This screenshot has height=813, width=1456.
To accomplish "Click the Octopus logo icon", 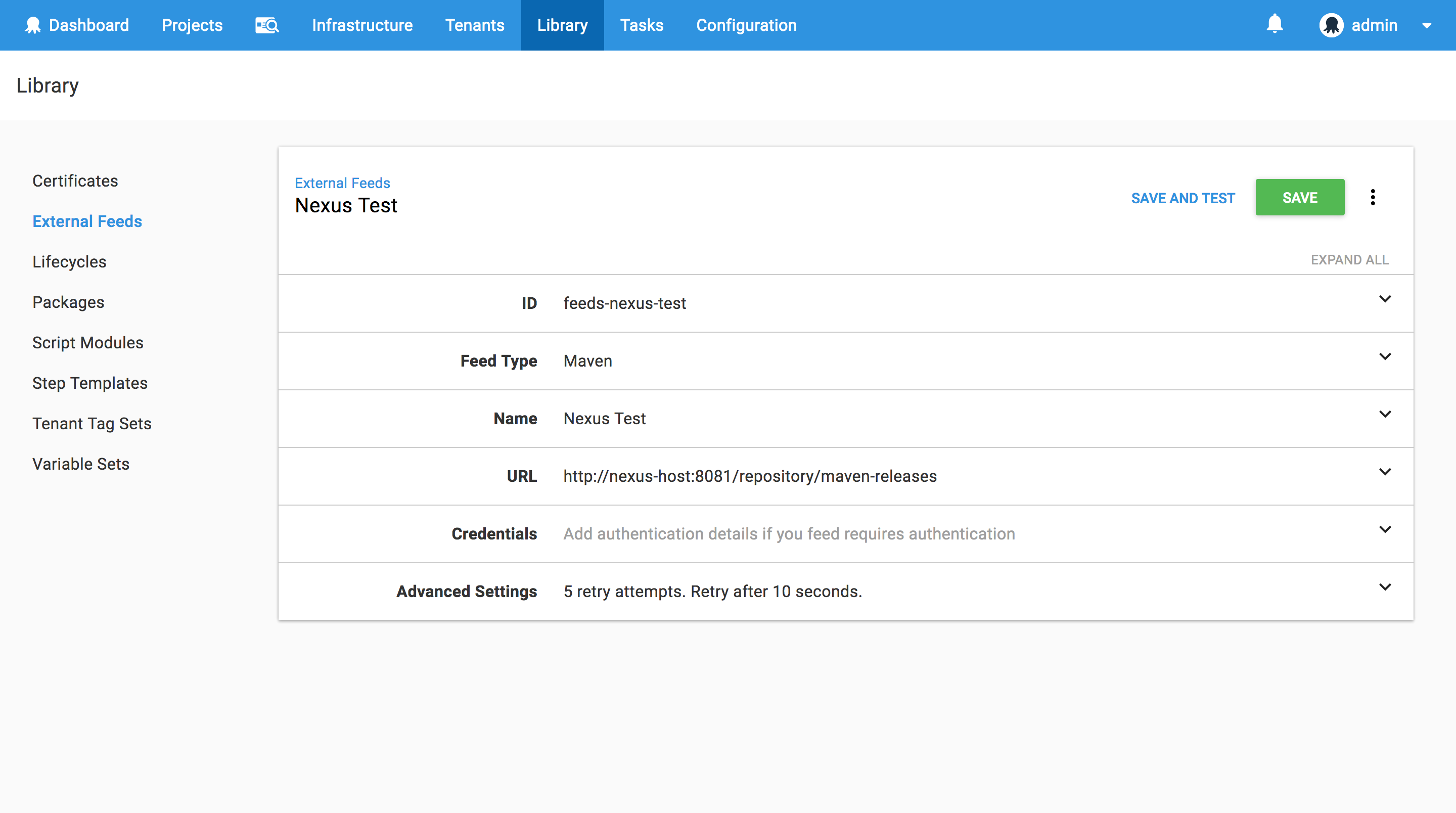I will tap(33, 25).
